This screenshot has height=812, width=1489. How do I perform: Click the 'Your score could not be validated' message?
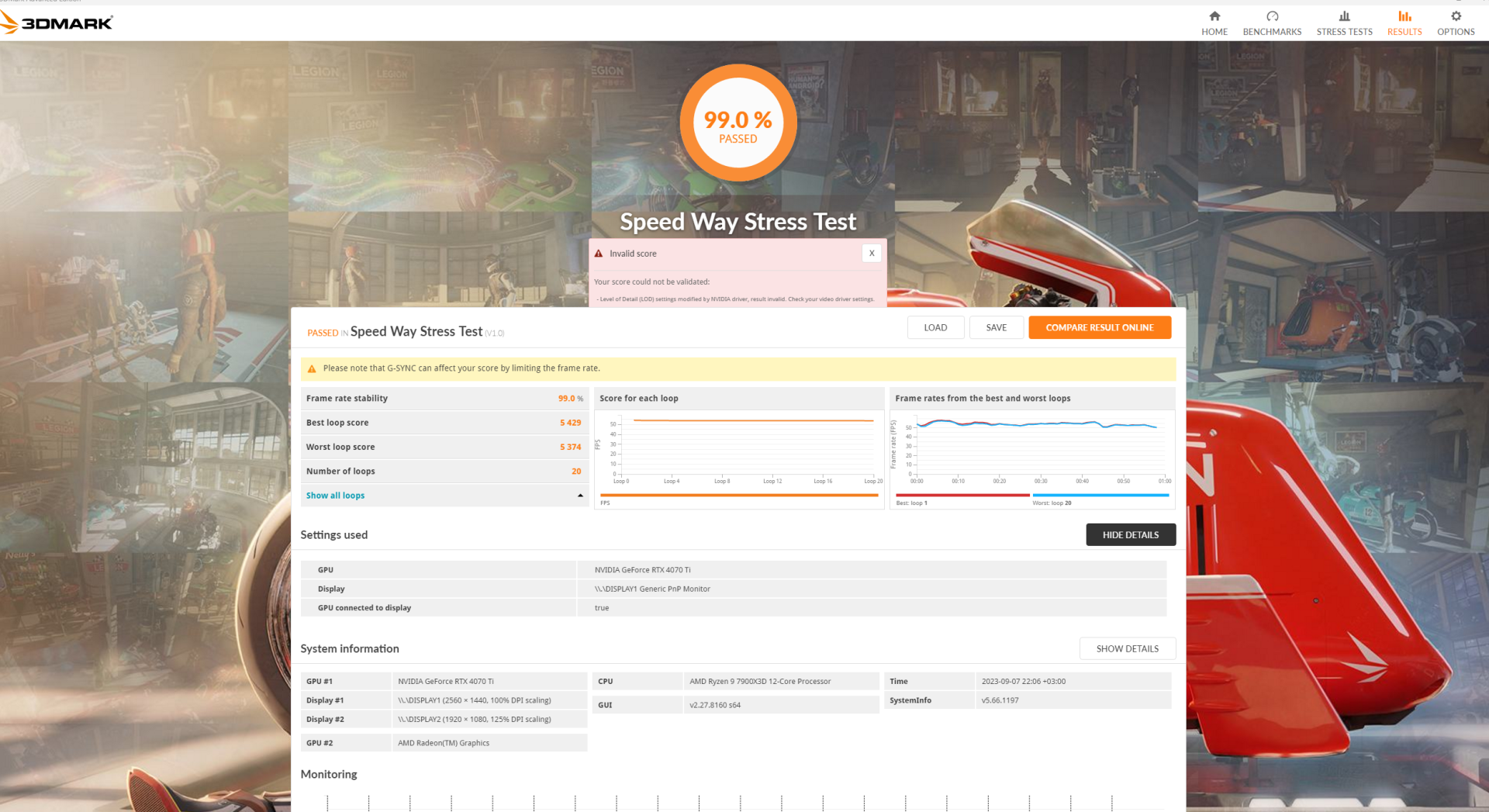point(651,282)
